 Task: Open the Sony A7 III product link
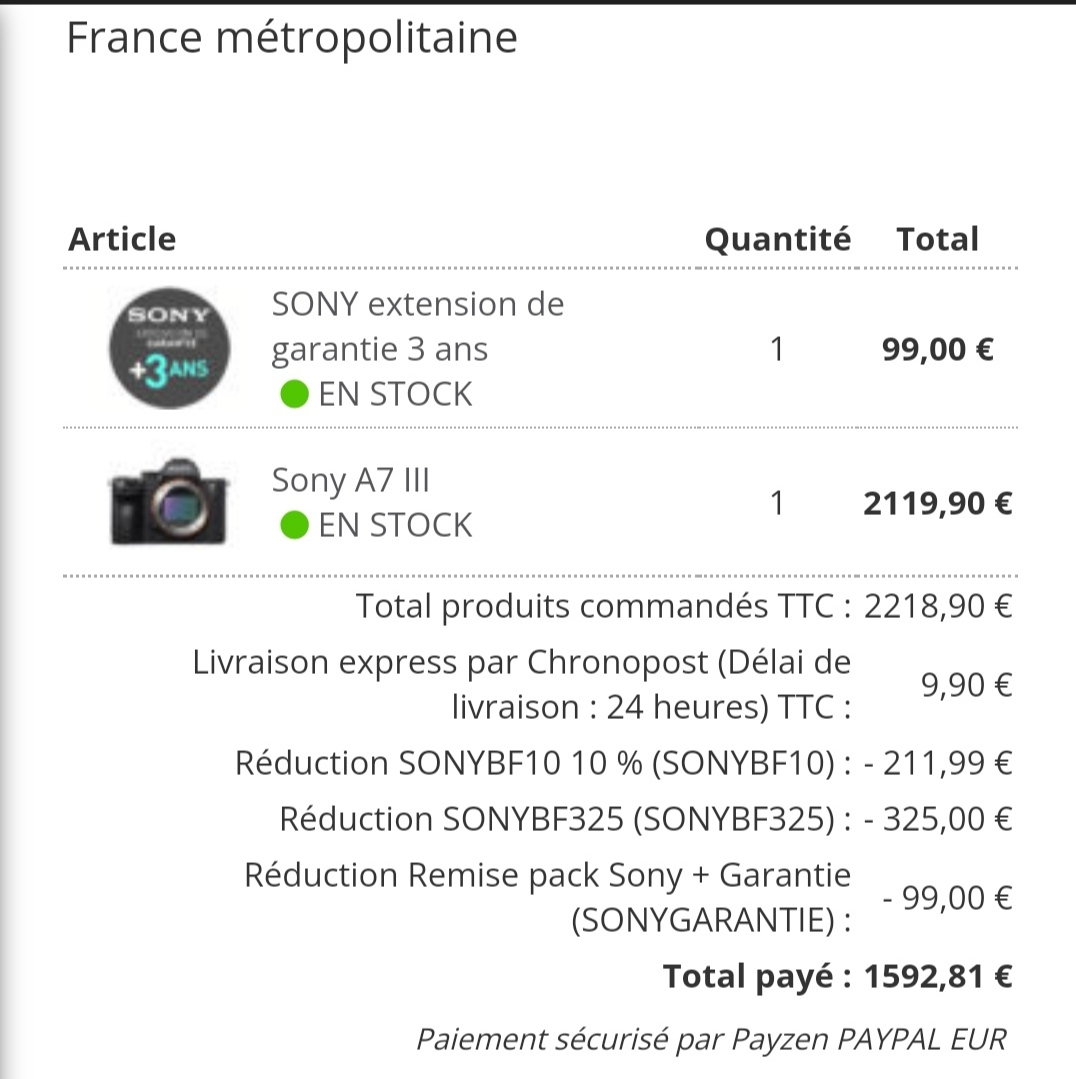point(350,480)
